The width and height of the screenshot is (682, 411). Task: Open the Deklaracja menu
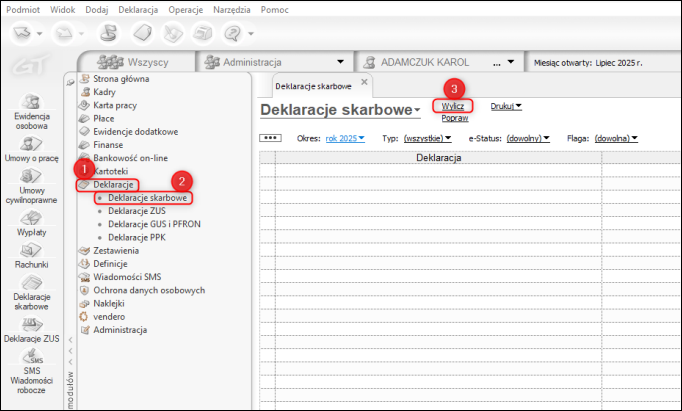coord(138,10)
